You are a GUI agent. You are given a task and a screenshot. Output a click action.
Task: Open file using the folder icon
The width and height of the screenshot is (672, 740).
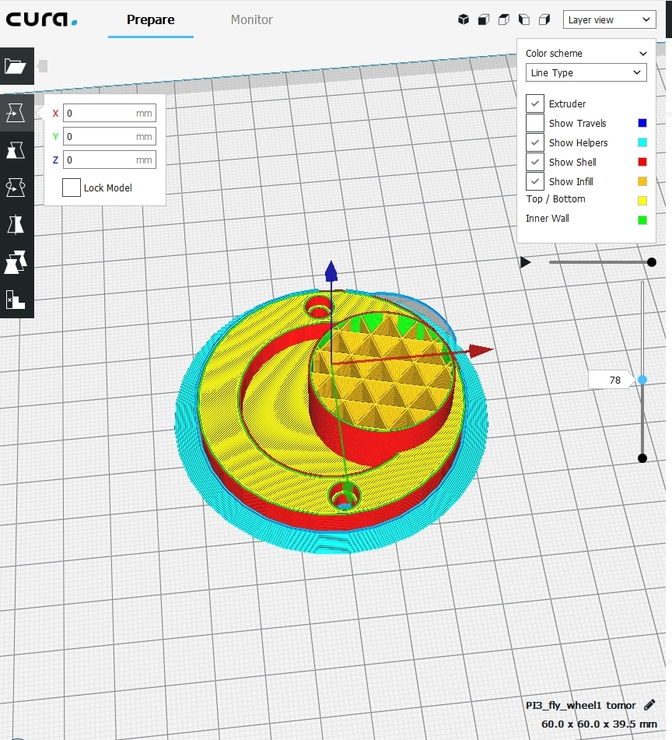pyautogui.click(x=16, y=66)
